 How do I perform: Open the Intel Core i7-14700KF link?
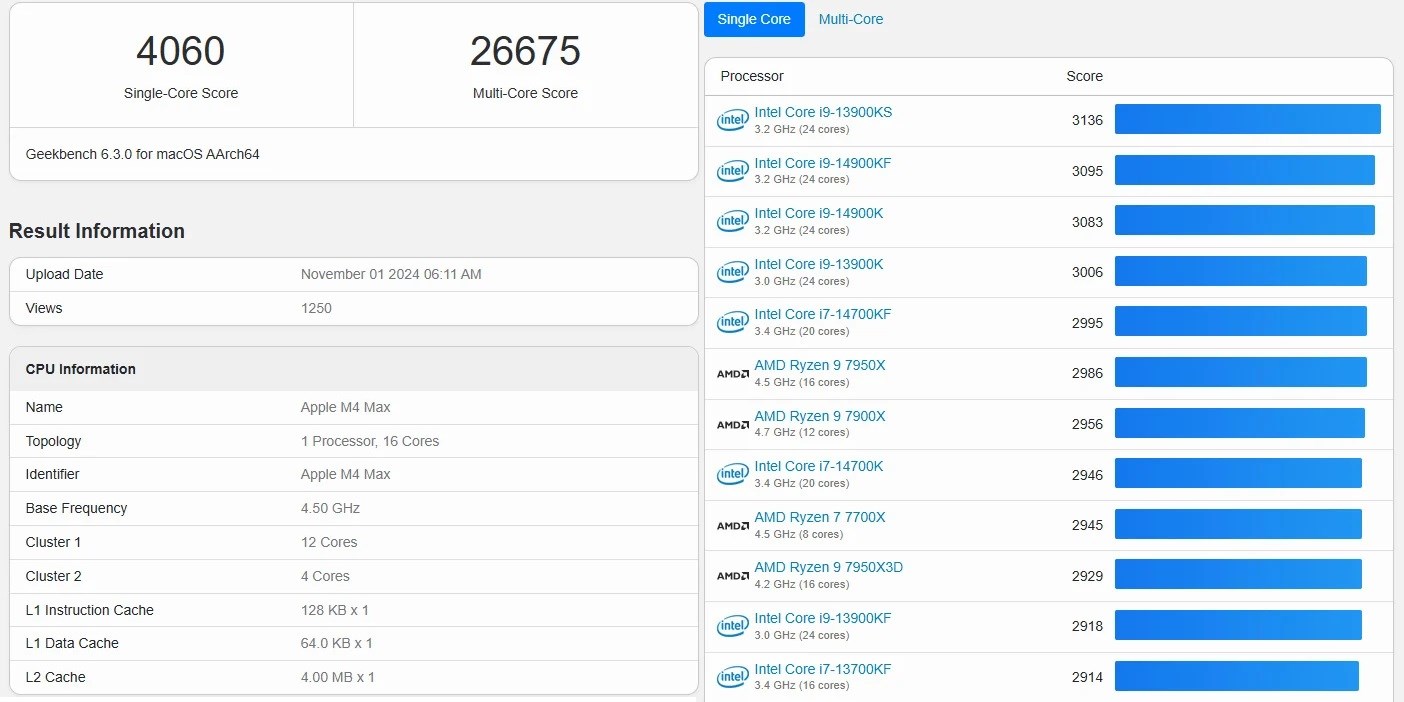coord(822,314)
